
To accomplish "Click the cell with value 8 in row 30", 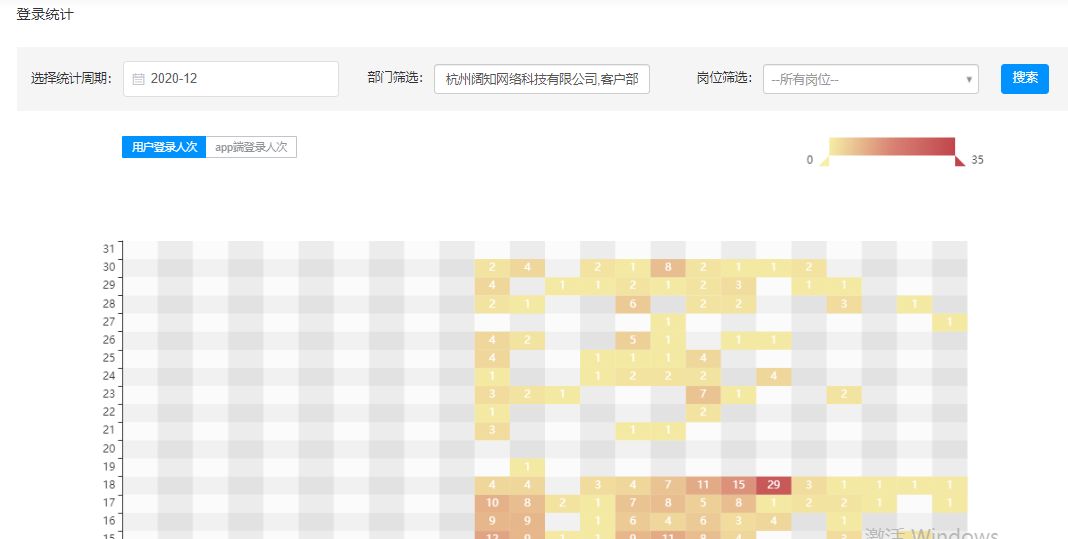I will [668, 267].
